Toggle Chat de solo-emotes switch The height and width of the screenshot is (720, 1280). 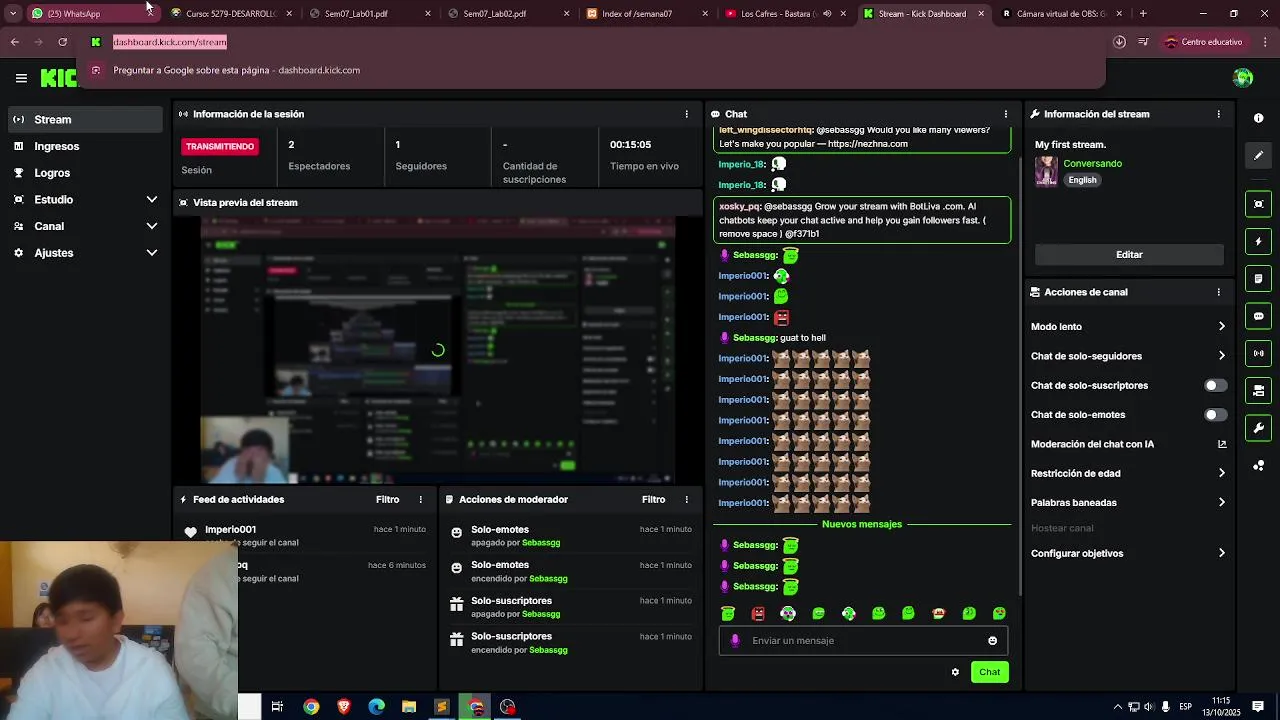coord(1215,414)
